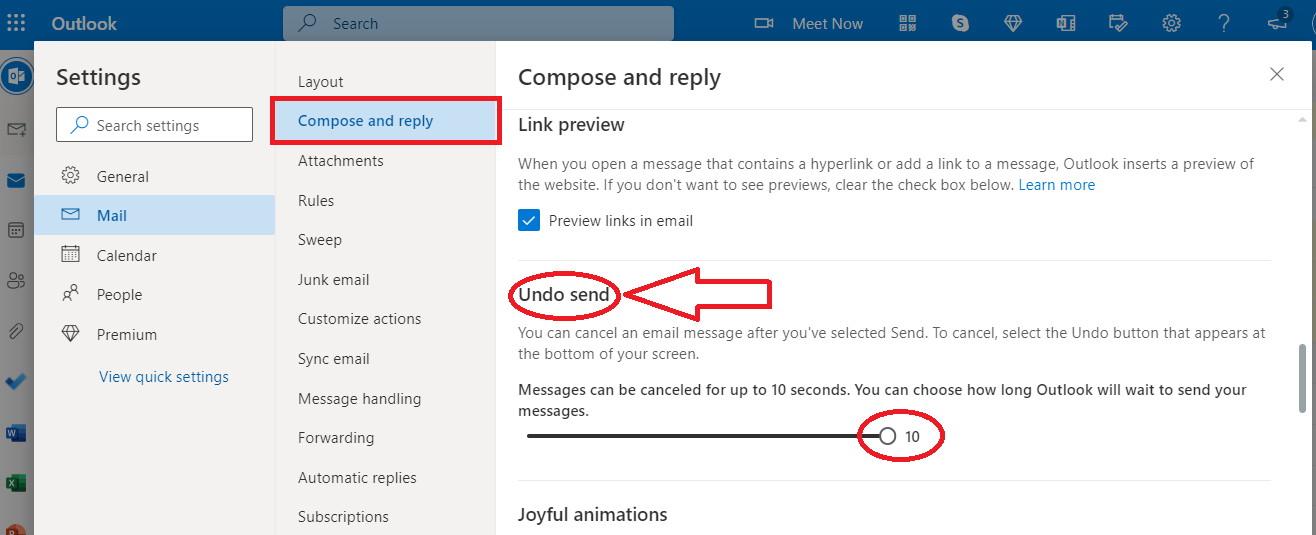Viewport: 1316px width, 535px height.
Task: Open OneNote feed icon
Action: pyautogui.click(x=1066, y=23)
